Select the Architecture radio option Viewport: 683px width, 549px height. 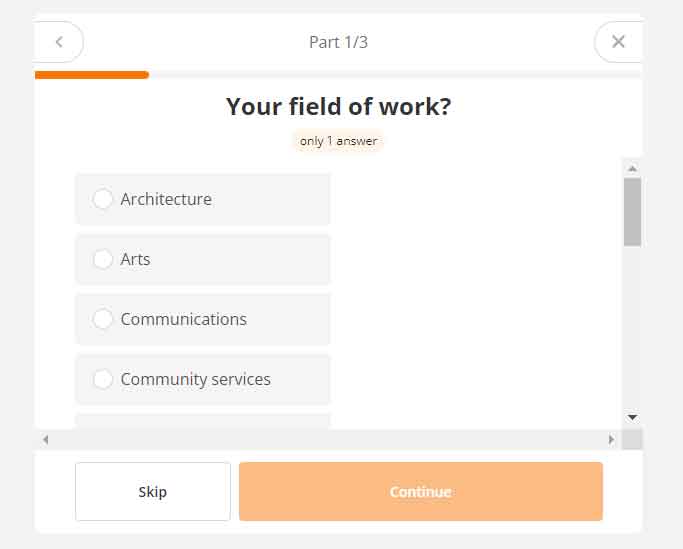pyautogui.click(x=103, y=199)
